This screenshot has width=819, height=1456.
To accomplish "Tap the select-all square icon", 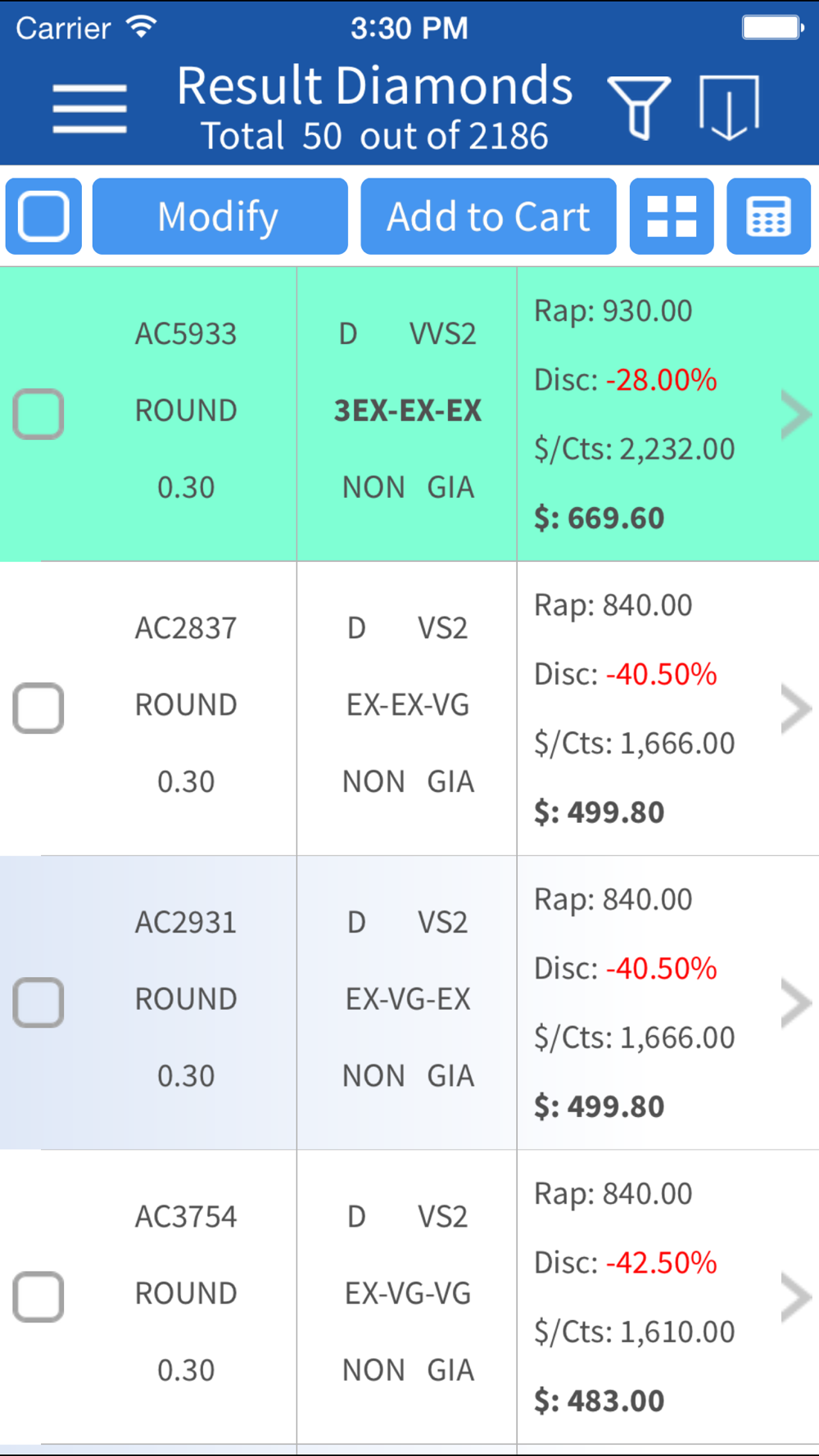I will [x=43, y=216].
